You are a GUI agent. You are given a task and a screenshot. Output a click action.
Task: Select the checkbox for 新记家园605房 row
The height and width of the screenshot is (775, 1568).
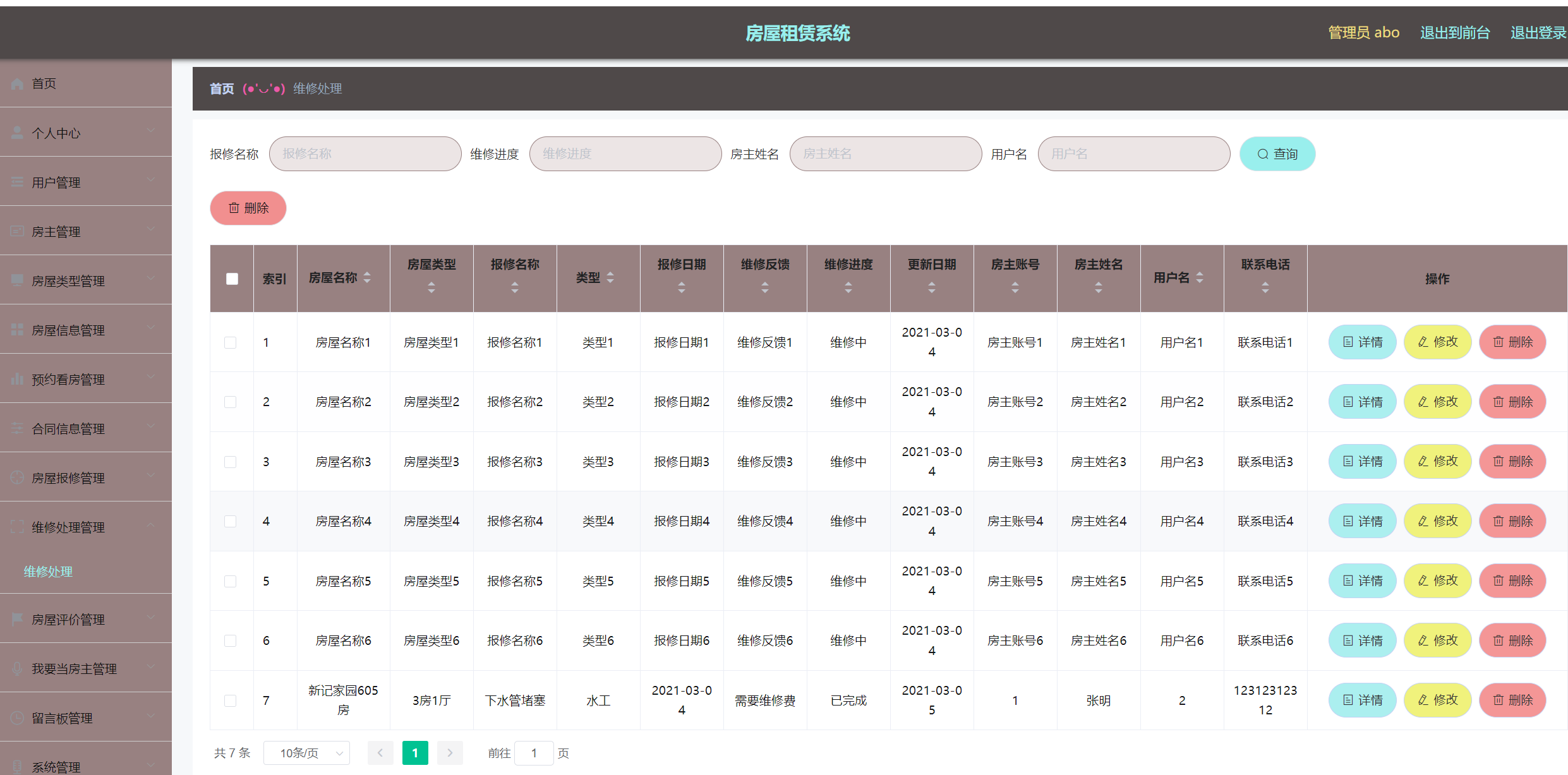coord(231,700)
